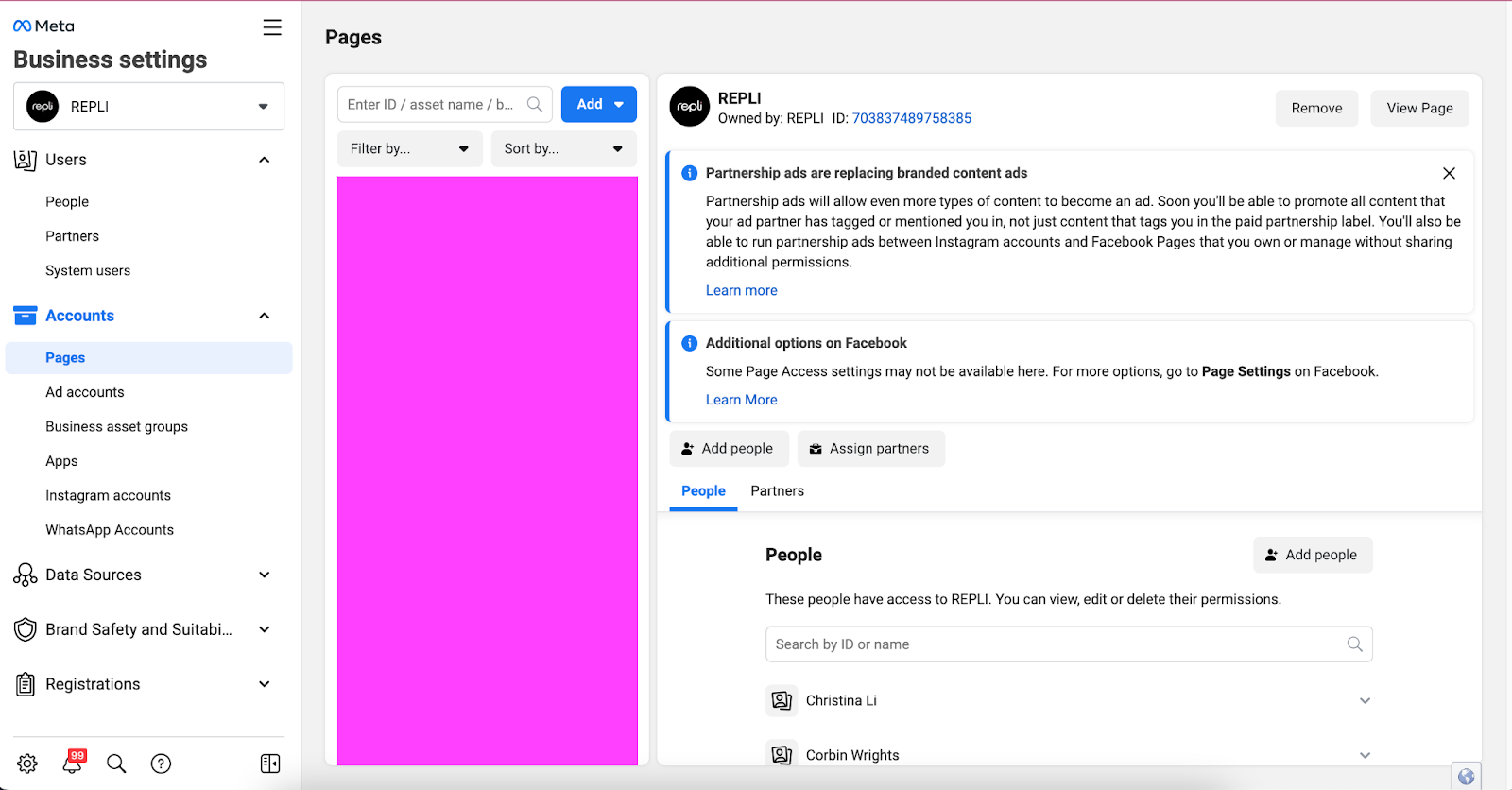Click the people search magnifier icon

(x=1354, y=644)
